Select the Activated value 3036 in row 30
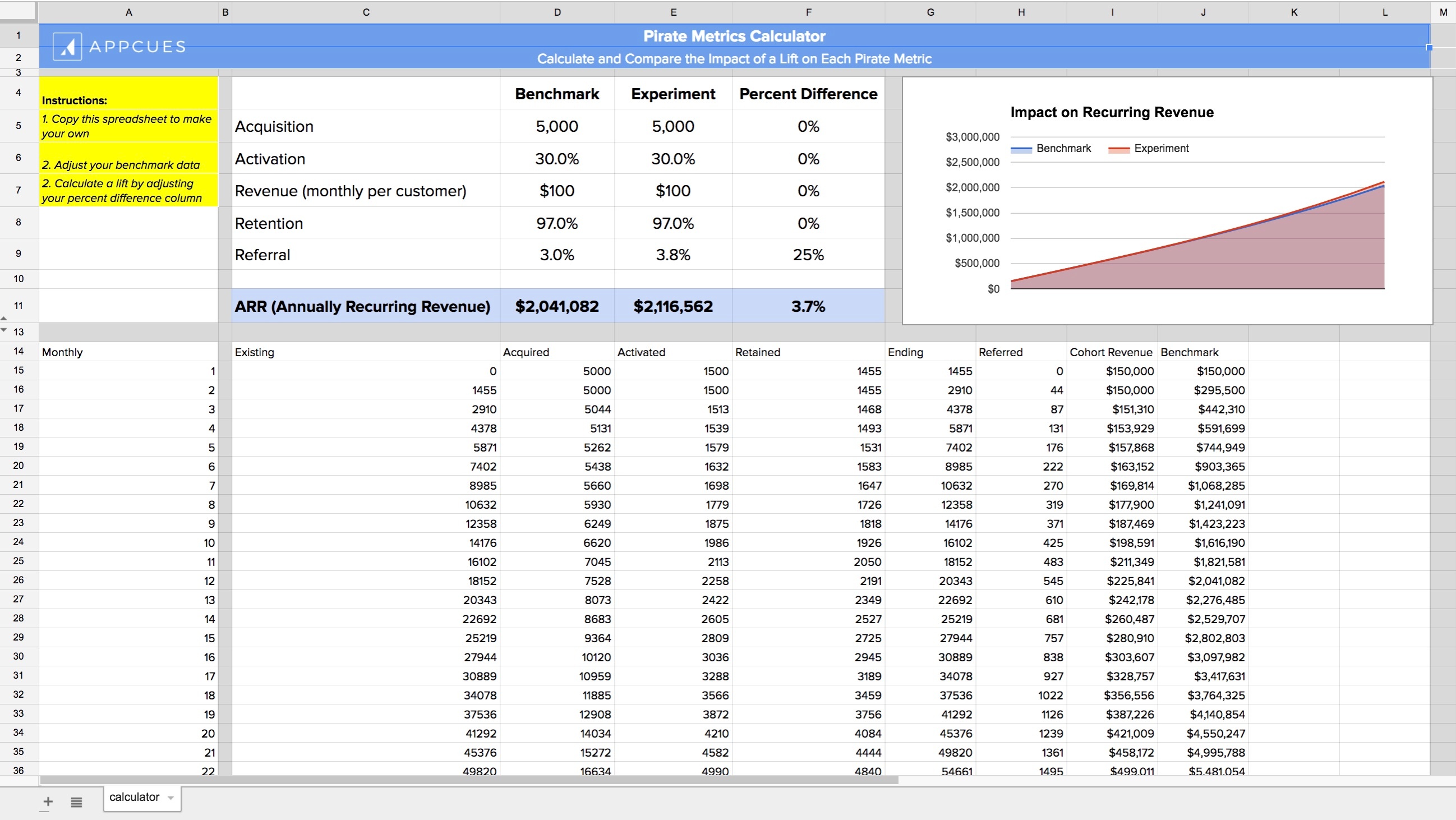This screenshot has width=1456, height=820. click(673, 657)
